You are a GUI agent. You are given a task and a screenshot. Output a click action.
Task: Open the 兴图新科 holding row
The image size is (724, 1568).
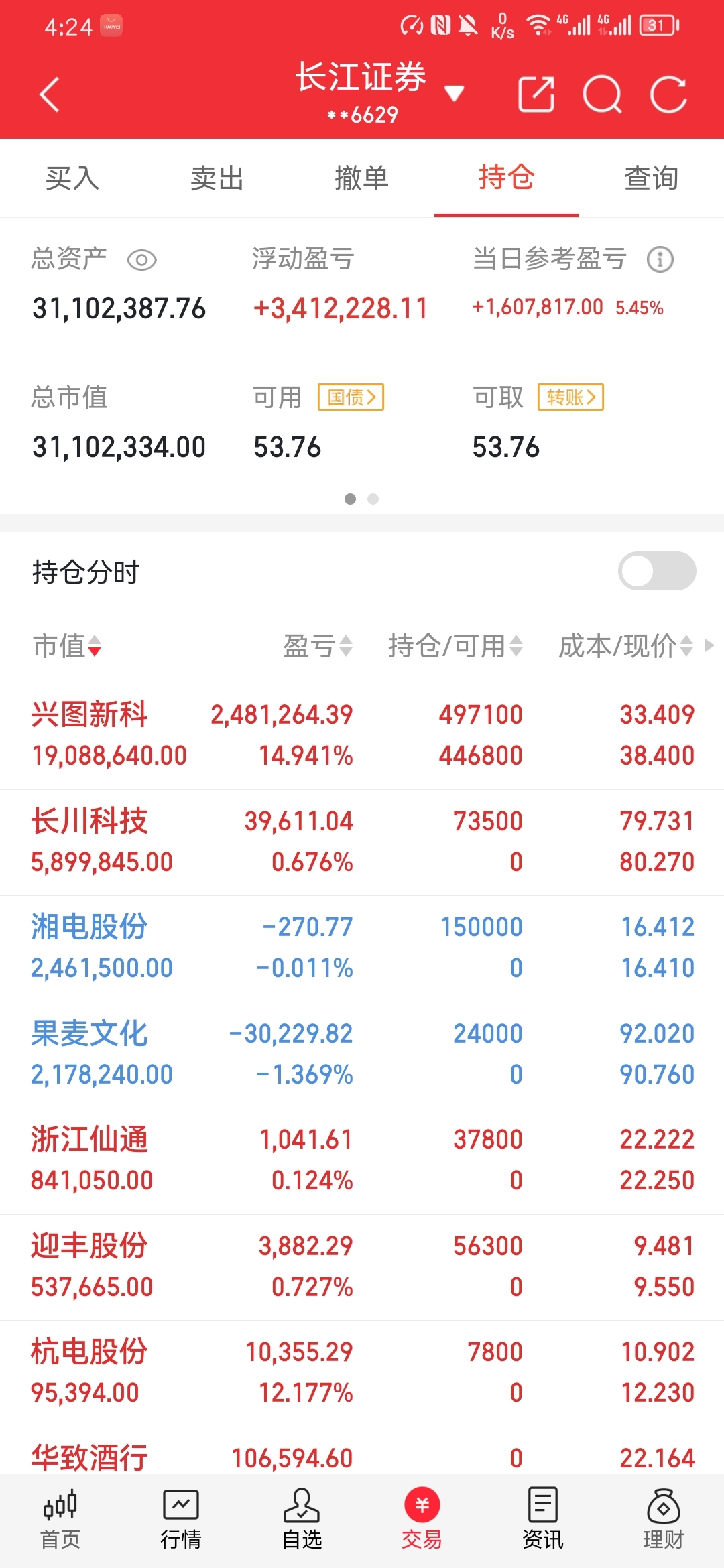click(362, 735)
